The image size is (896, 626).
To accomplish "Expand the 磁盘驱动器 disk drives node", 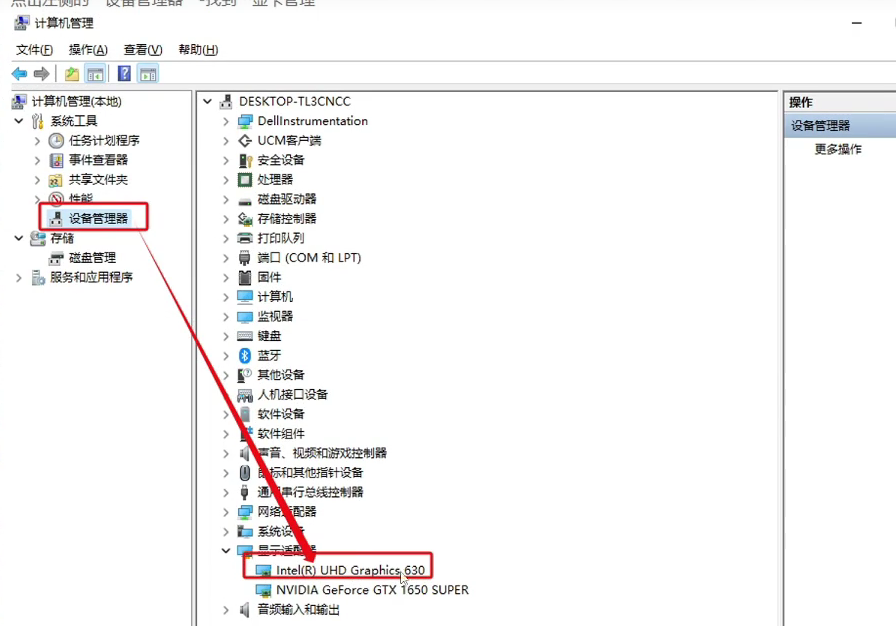I will pyautogui.click(x=226, y=199).
